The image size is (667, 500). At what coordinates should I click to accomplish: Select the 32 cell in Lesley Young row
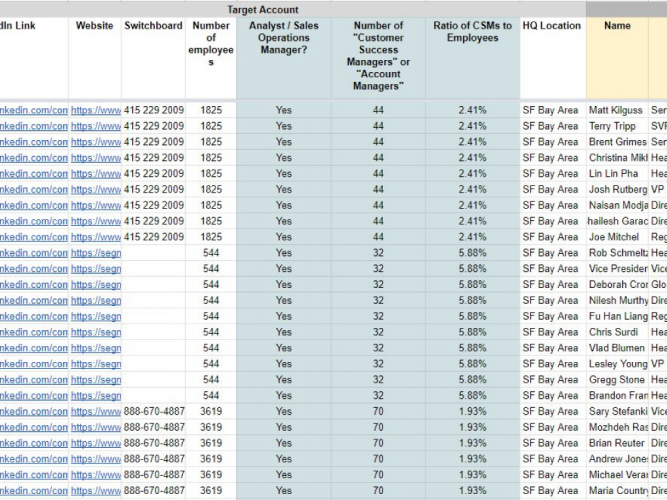[x=378, y=364]
